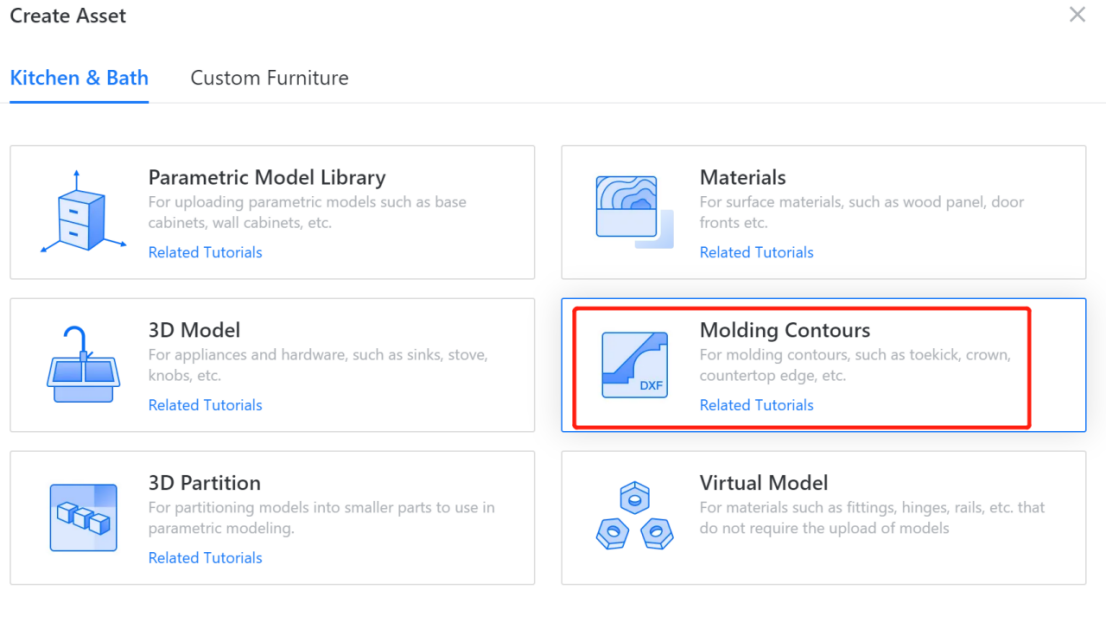1106x622 pixels.
Task: Click the 3D Partition cubes icon
Action: pos(83,517)
